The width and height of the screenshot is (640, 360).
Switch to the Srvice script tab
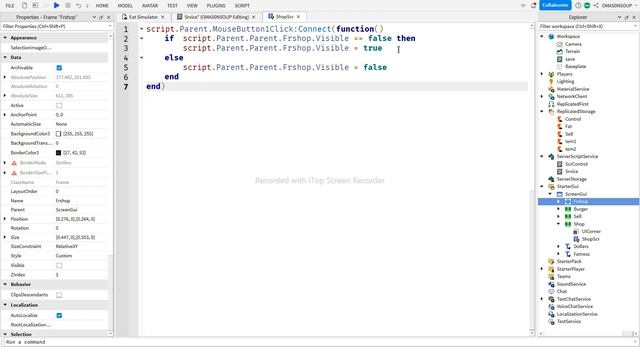[216, 17]
